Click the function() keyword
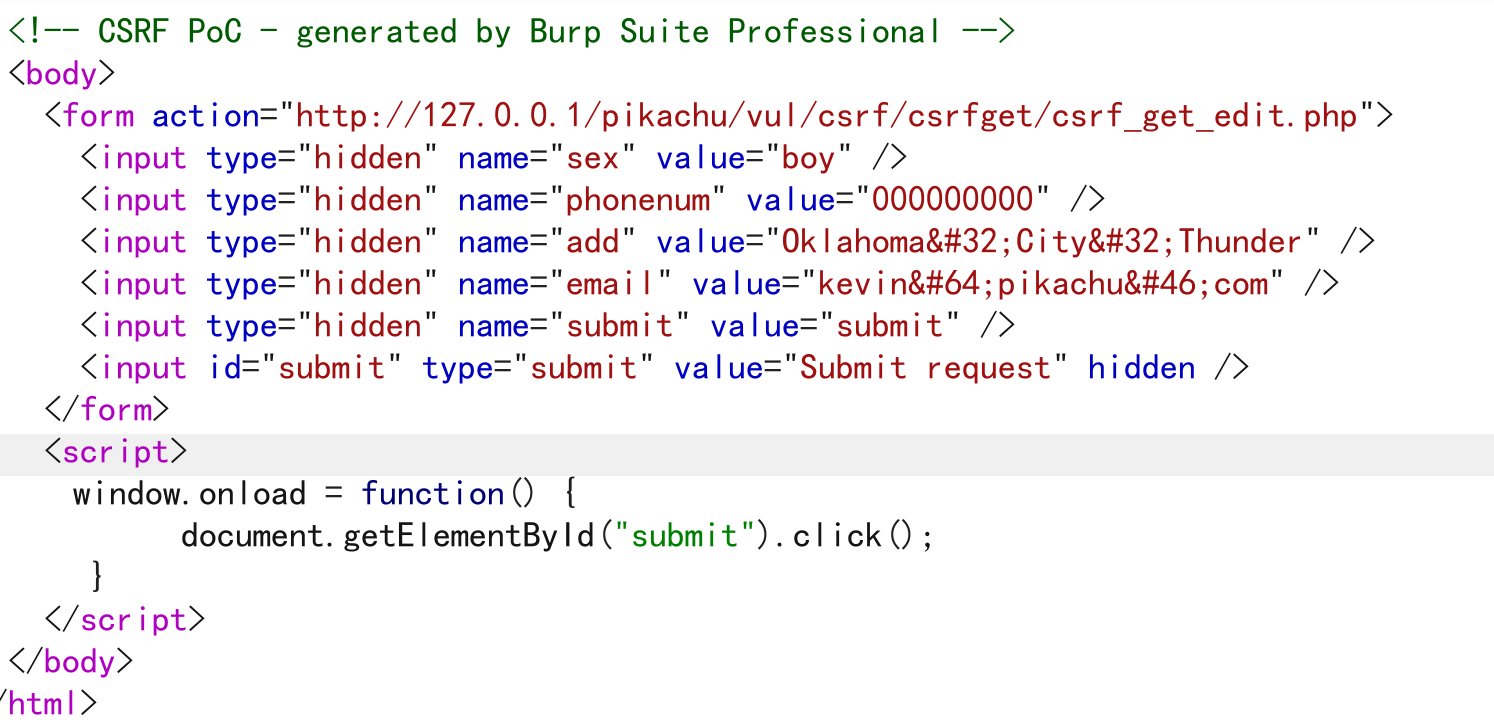This screenshot has height=727, width=1494. [448, 494]
